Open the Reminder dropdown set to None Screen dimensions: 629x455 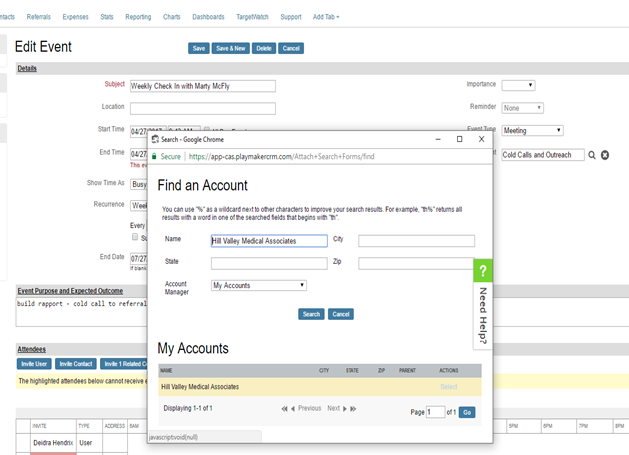coord(523,108)
